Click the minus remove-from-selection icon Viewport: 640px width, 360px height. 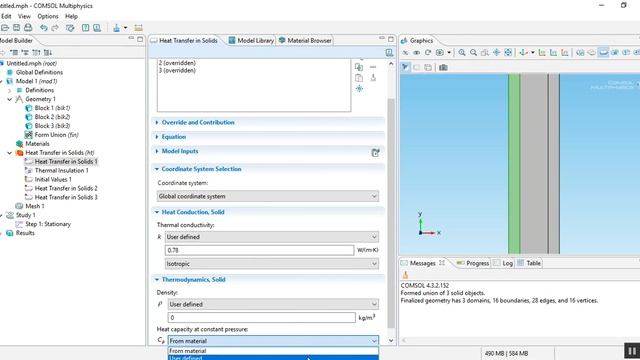click(x=373, y=67)
